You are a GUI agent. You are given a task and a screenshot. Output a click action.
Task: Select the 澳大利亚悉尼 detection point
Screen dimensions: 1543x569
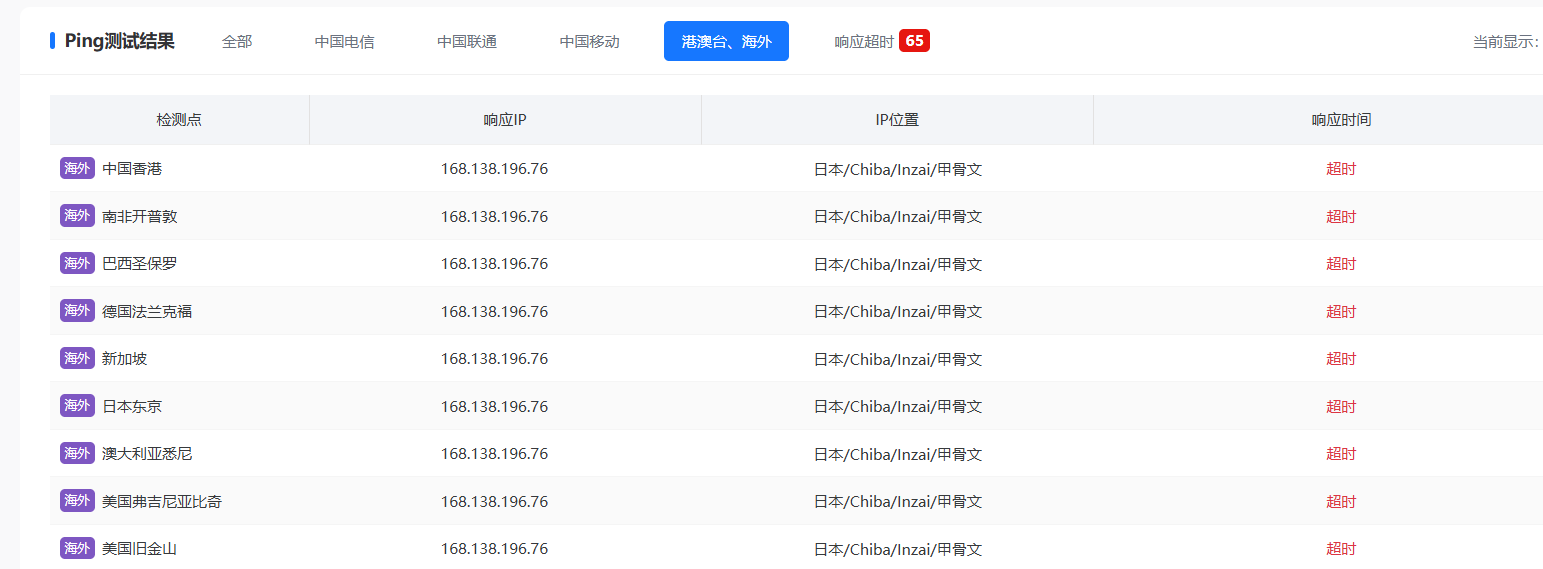(147, 454)
